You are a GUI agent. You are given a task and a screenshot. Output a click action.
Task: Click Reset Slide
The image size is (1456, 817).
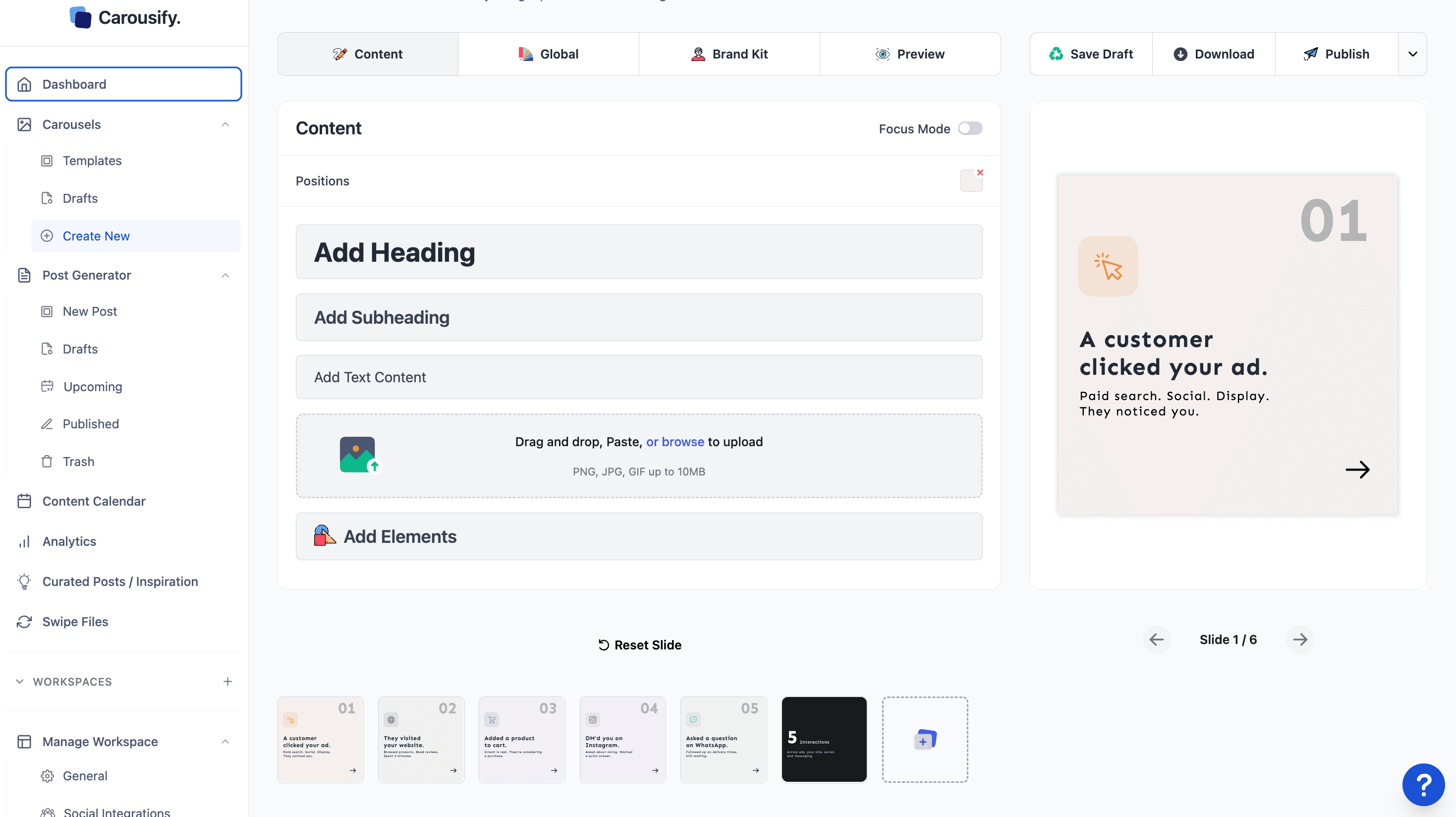pos(639,645)
